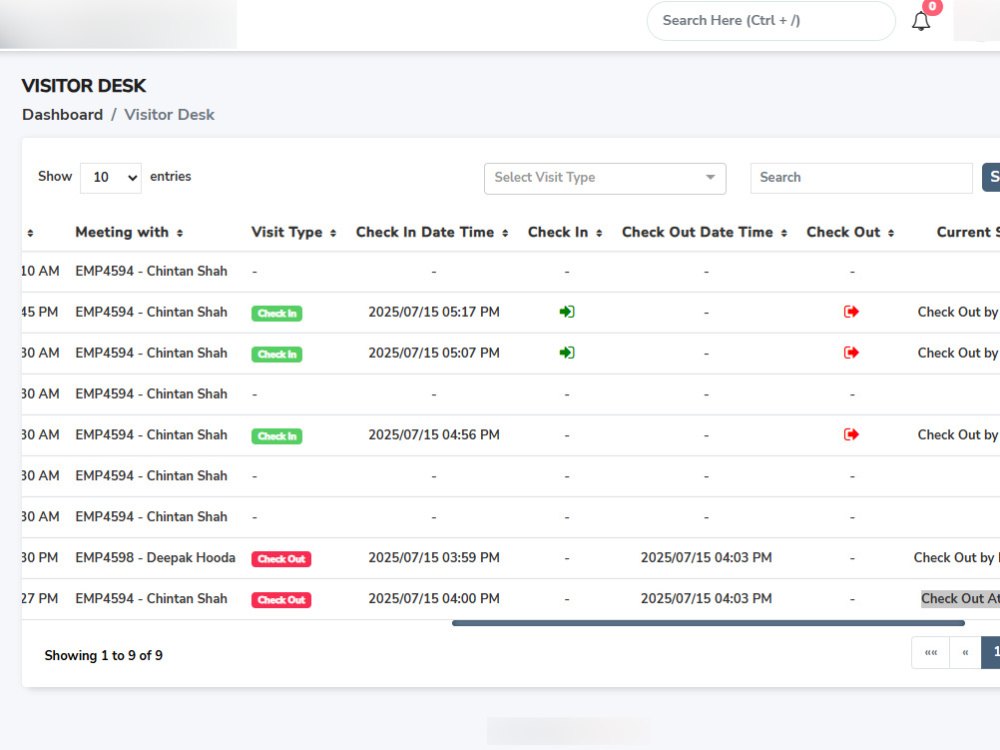Screen dimensions: 1000x750
Task: Click VISITOR DESK page heading
Action: (x=84, y=85)
